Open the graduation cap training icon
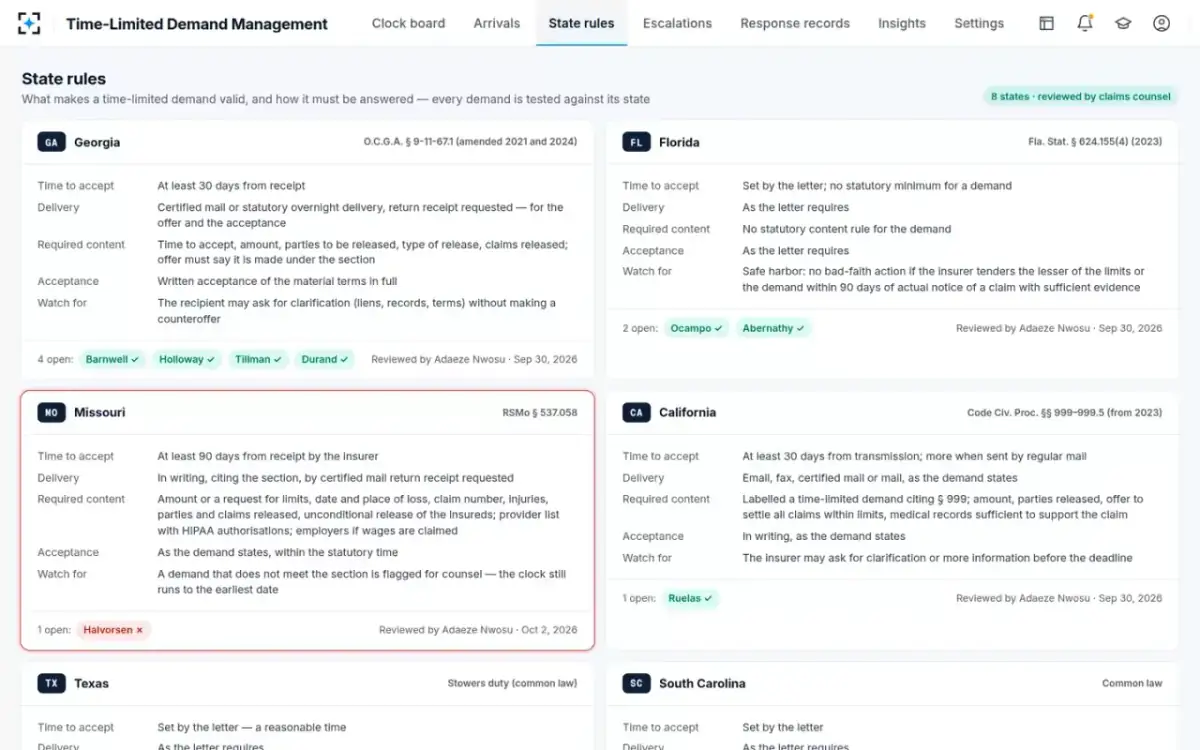This screenshot has width=1200, height=750. point(1123,23)
